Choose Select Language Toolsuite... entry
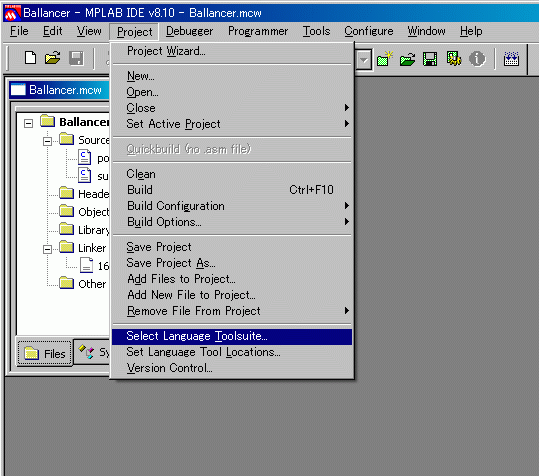 pyautogui.click(x=232, y=336)
